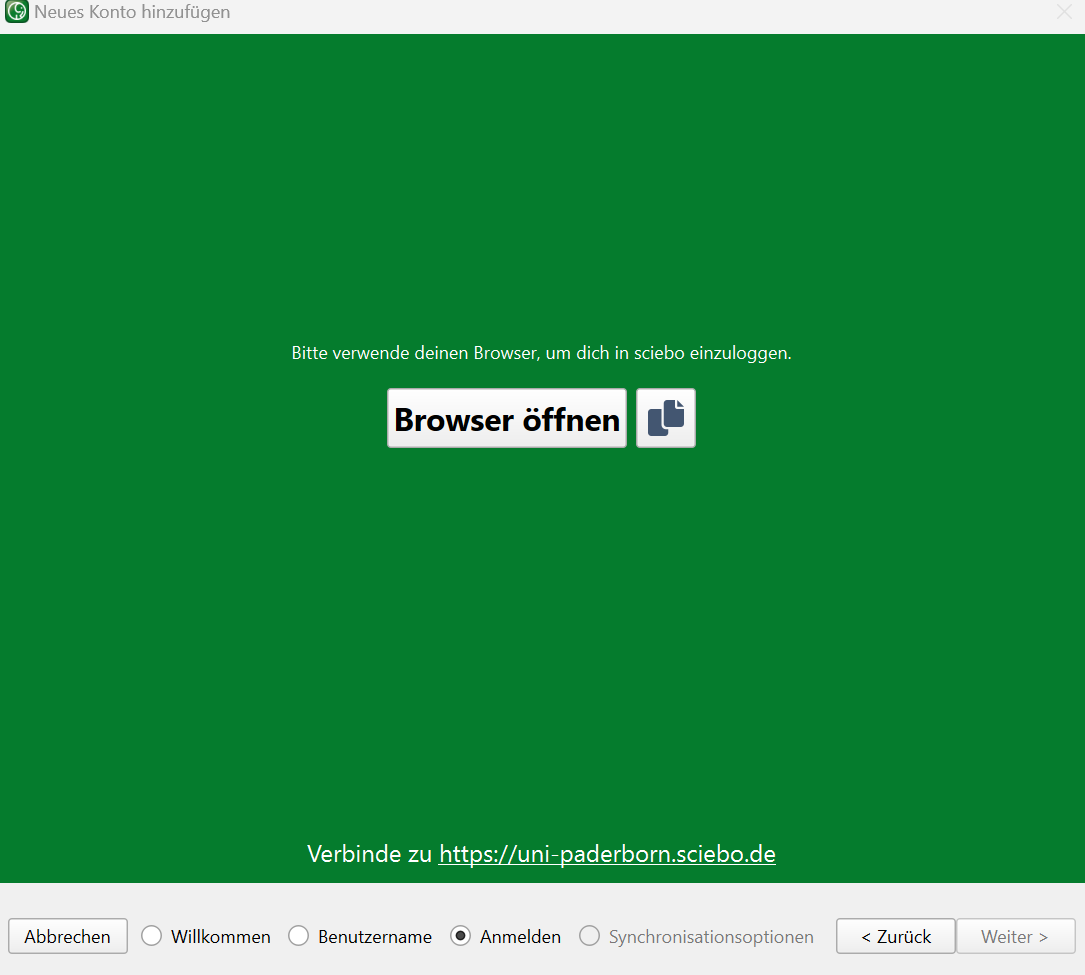Viewport: 1085px width, 975px height.
Task: Go back with the Zurück button
Action: 895,937
